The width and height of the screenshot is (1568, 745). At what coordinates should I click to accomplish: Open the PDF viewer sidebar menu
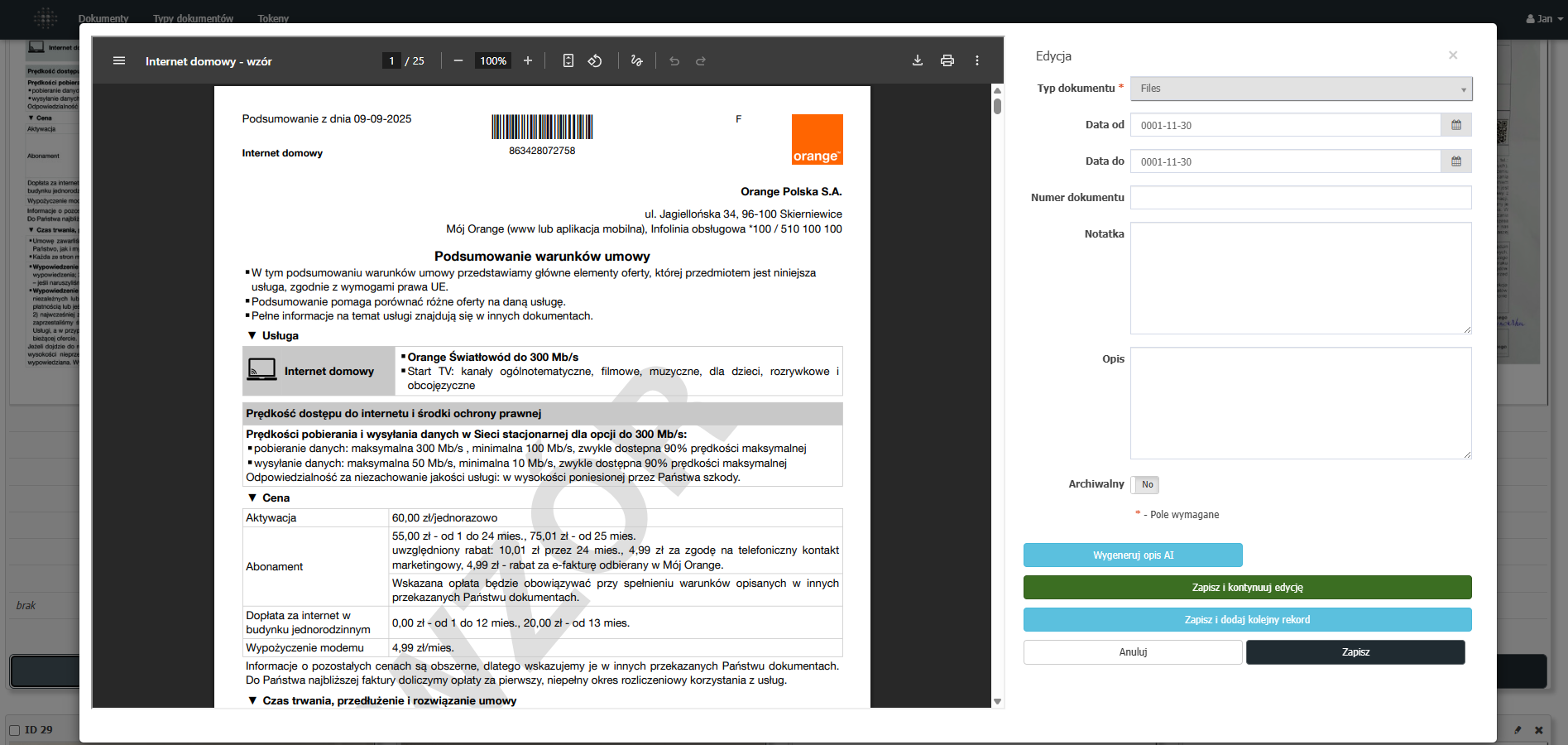[x=119, y=60]
